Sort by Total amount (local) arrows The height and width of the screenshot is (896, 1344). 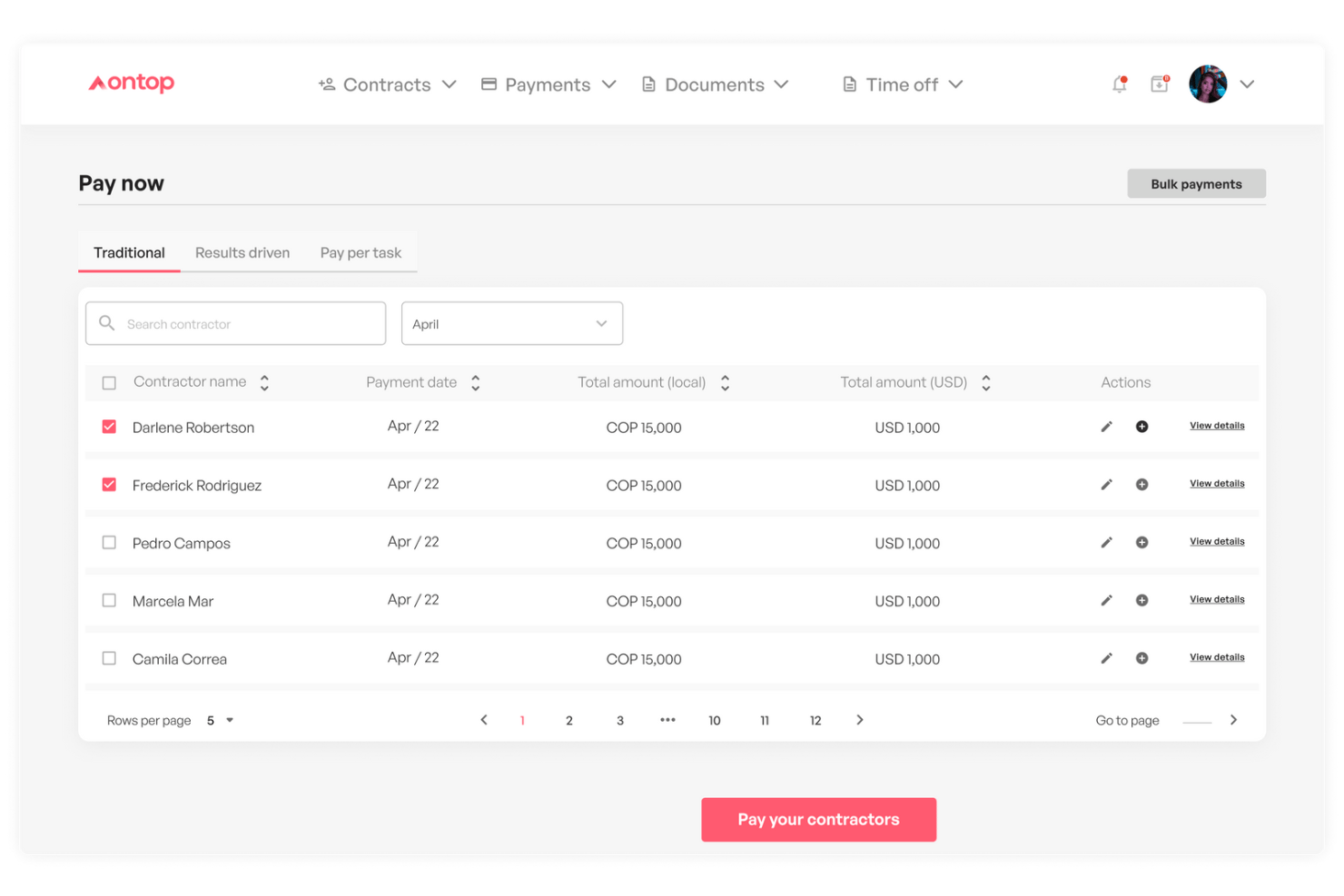tap(725, 383)
